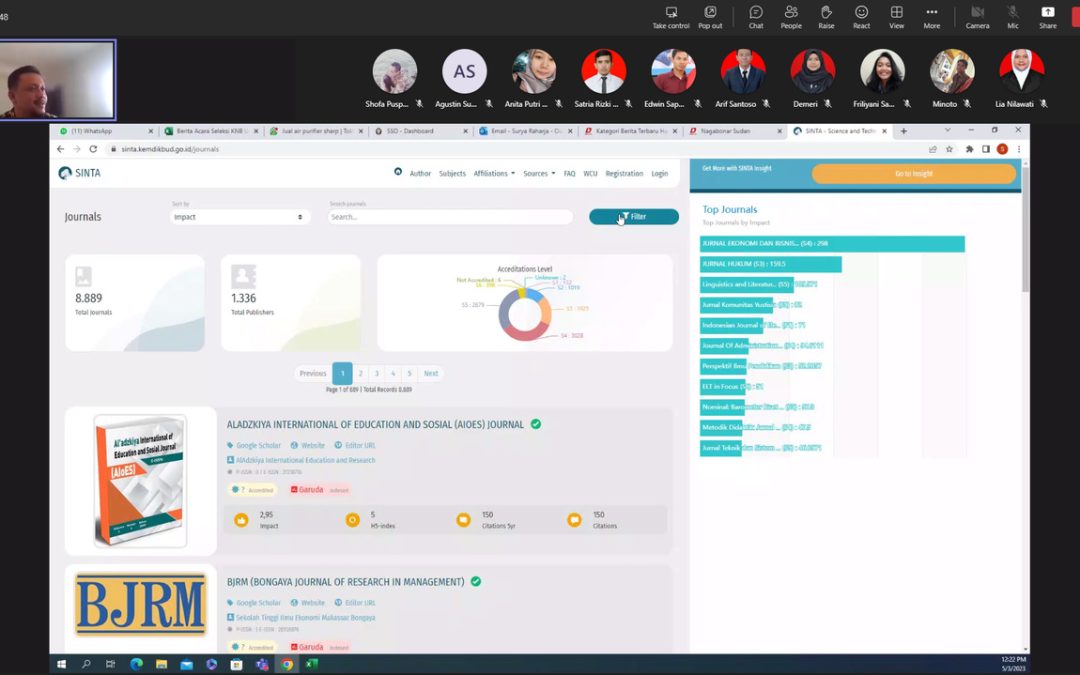Open the More options menu
The height and width of the screenshot is (675, 1080).
pyautogui.click(x=931, y=17)
